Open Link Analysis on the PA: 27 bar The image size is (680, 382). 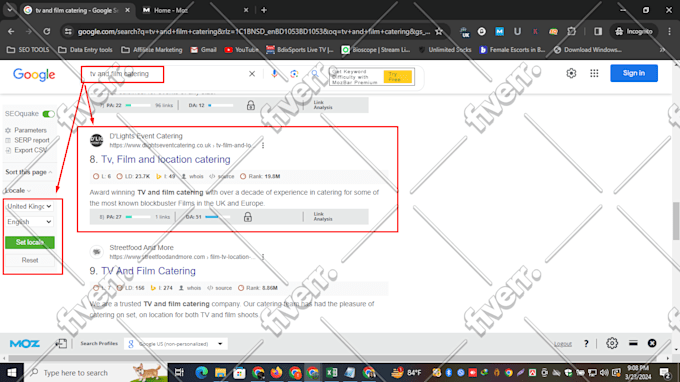click(323, 217)
